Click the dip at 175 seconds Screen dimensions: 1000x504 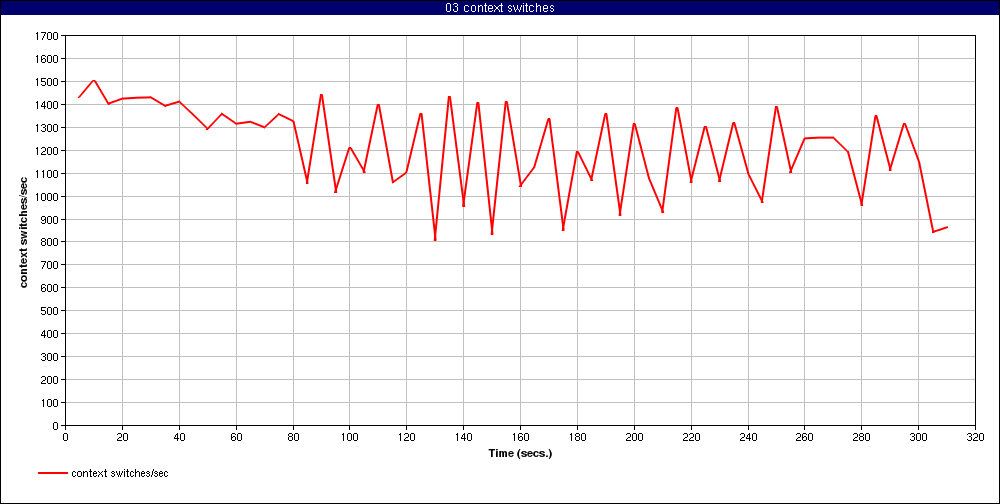tap(563, 229)
